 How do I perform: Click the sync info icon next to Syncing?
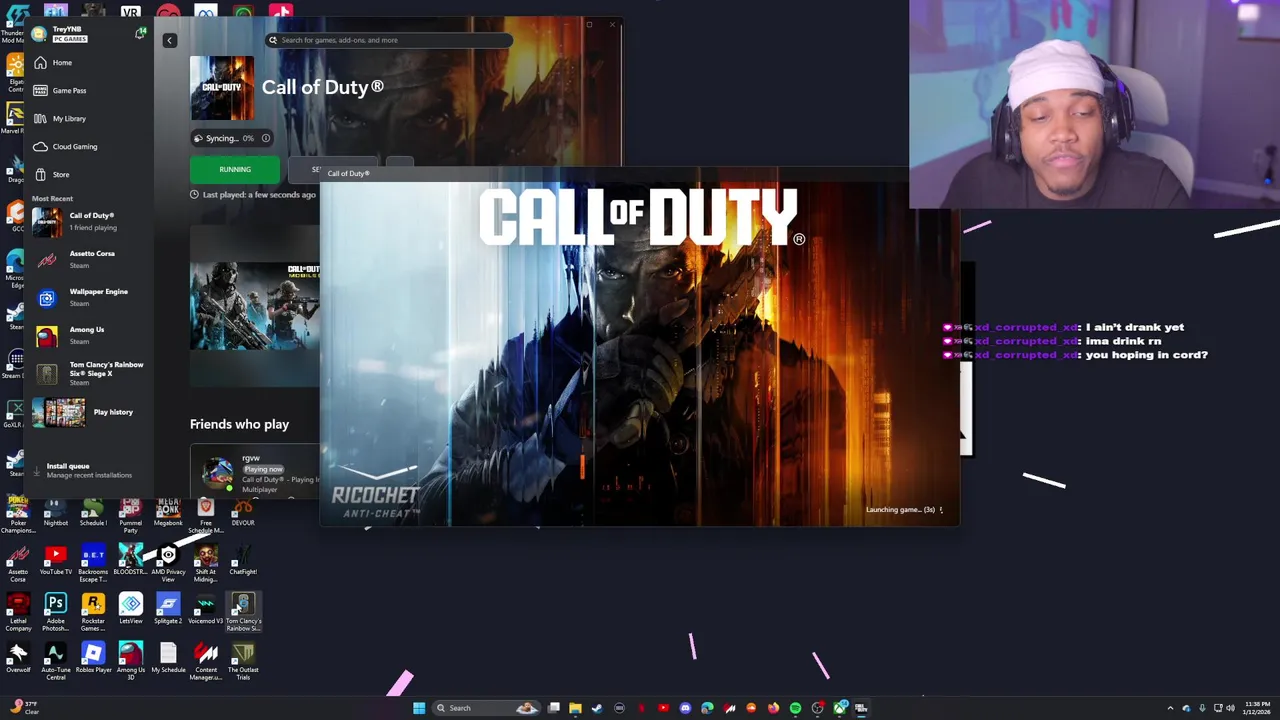point(265,138)
